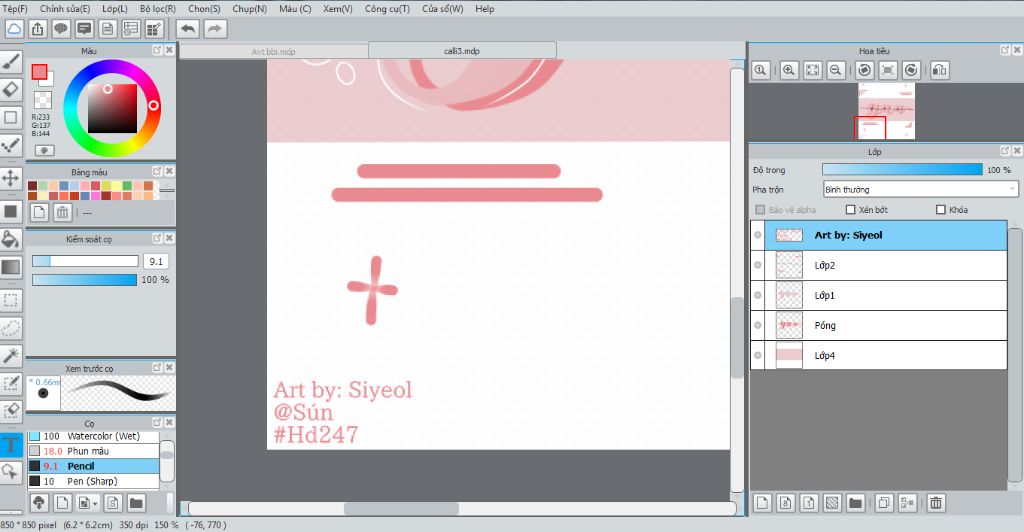Image resolution: width=1024 pixels, height=532 pixels.
Task: Select the Eraser tool
Action: click(x=11, y=89)
